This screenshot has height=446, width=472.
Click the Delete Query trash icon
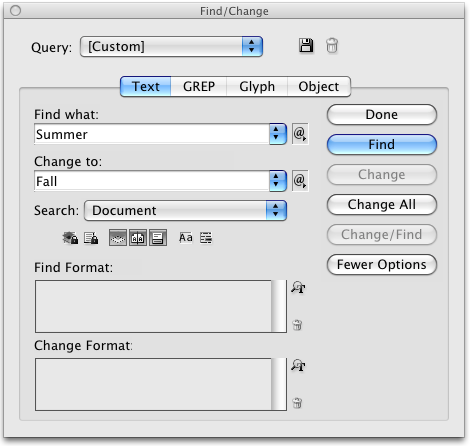coord(332,45)
